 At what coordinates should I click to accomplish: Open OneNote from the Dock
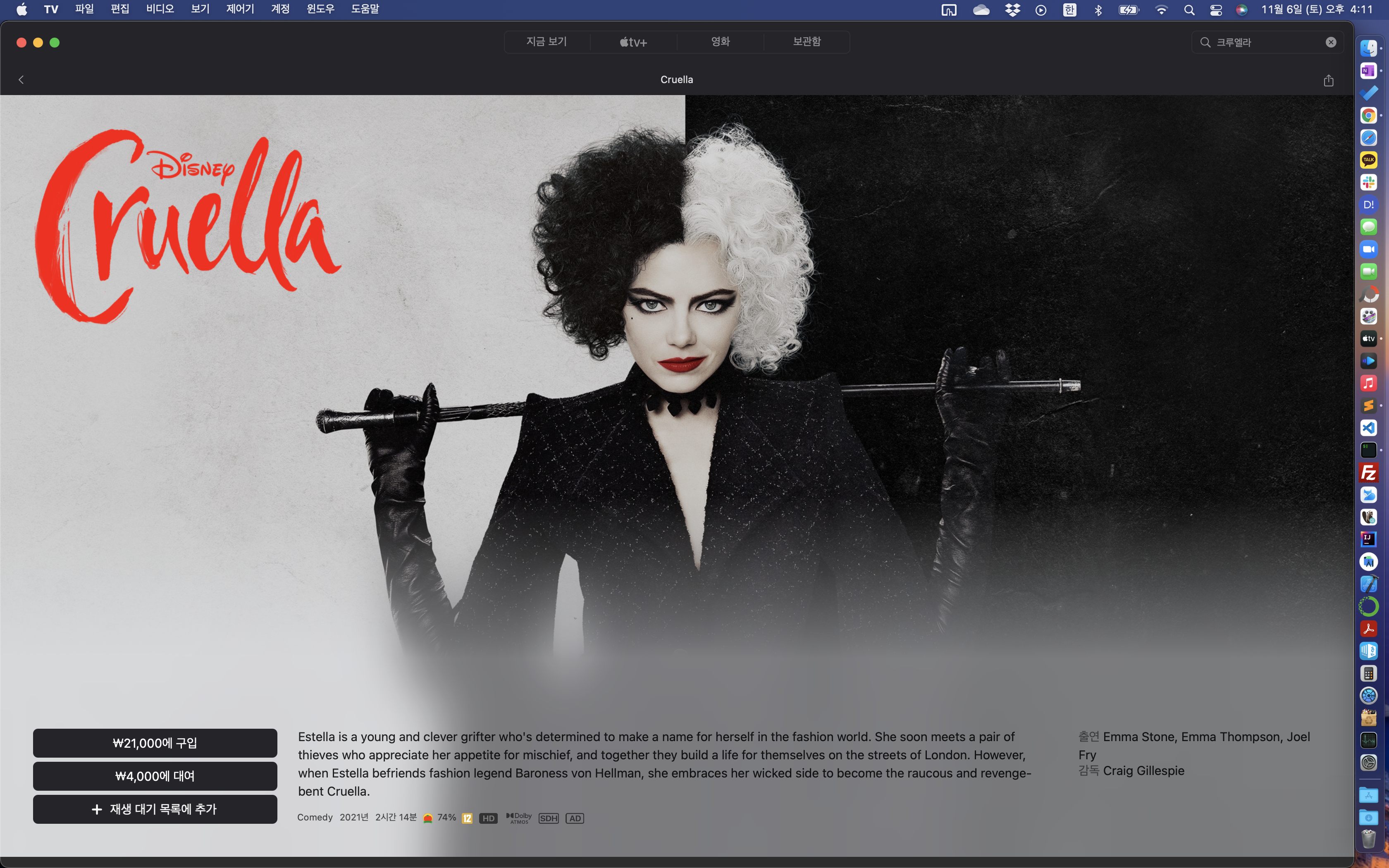click(1368, 71)
